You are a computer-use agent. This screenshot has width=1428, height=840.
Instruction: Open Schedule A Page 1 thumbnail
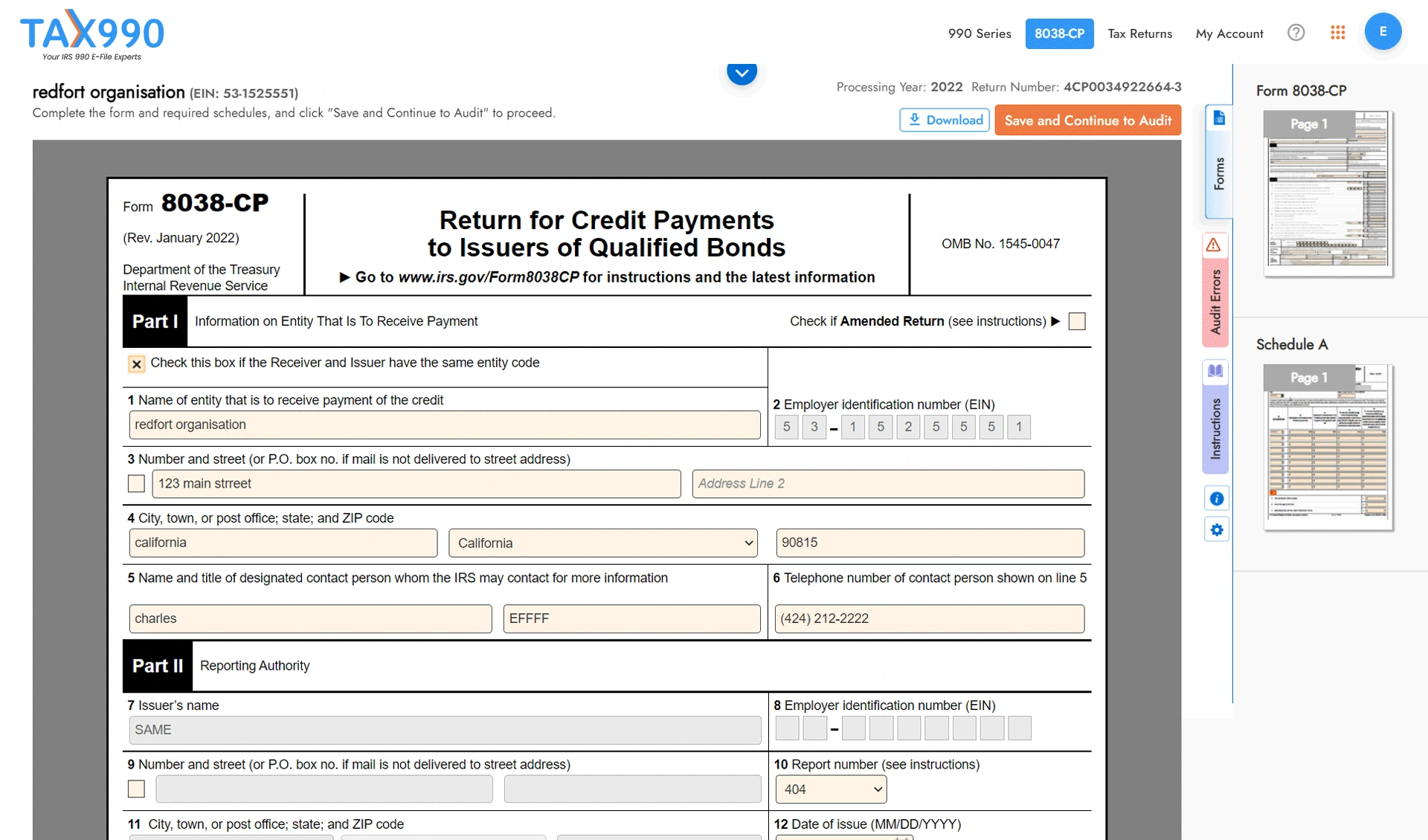(x=1328, y=448)
